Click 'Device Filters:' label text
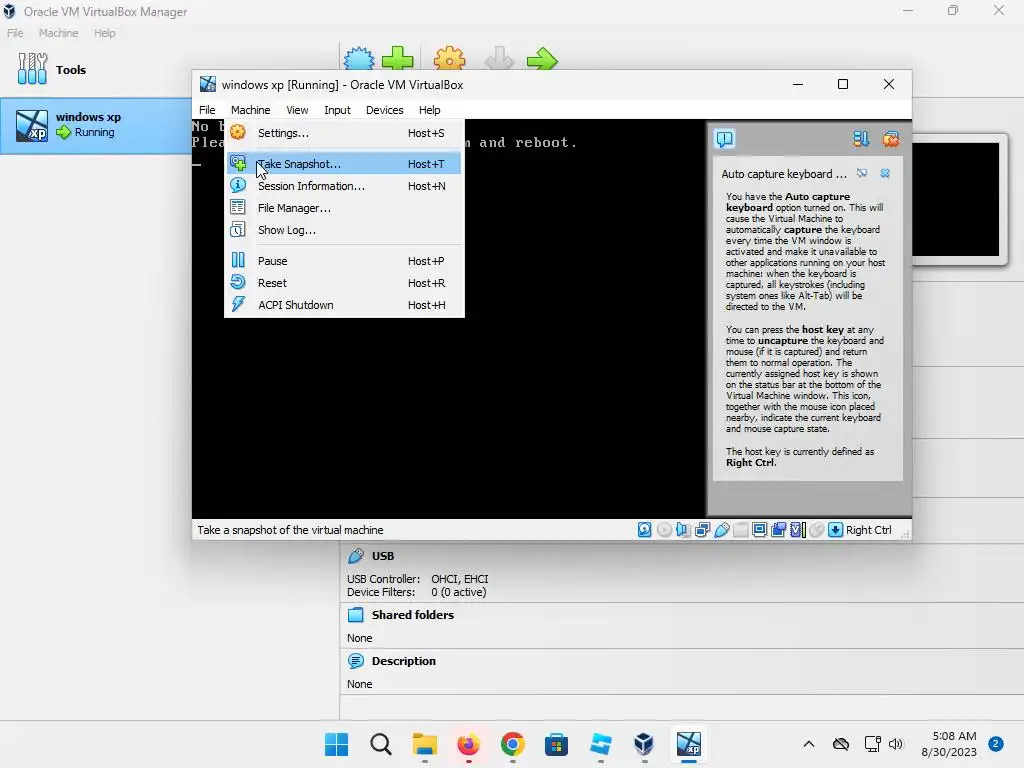The height and width of the screenshot is (768, 1024). (381, 592)
